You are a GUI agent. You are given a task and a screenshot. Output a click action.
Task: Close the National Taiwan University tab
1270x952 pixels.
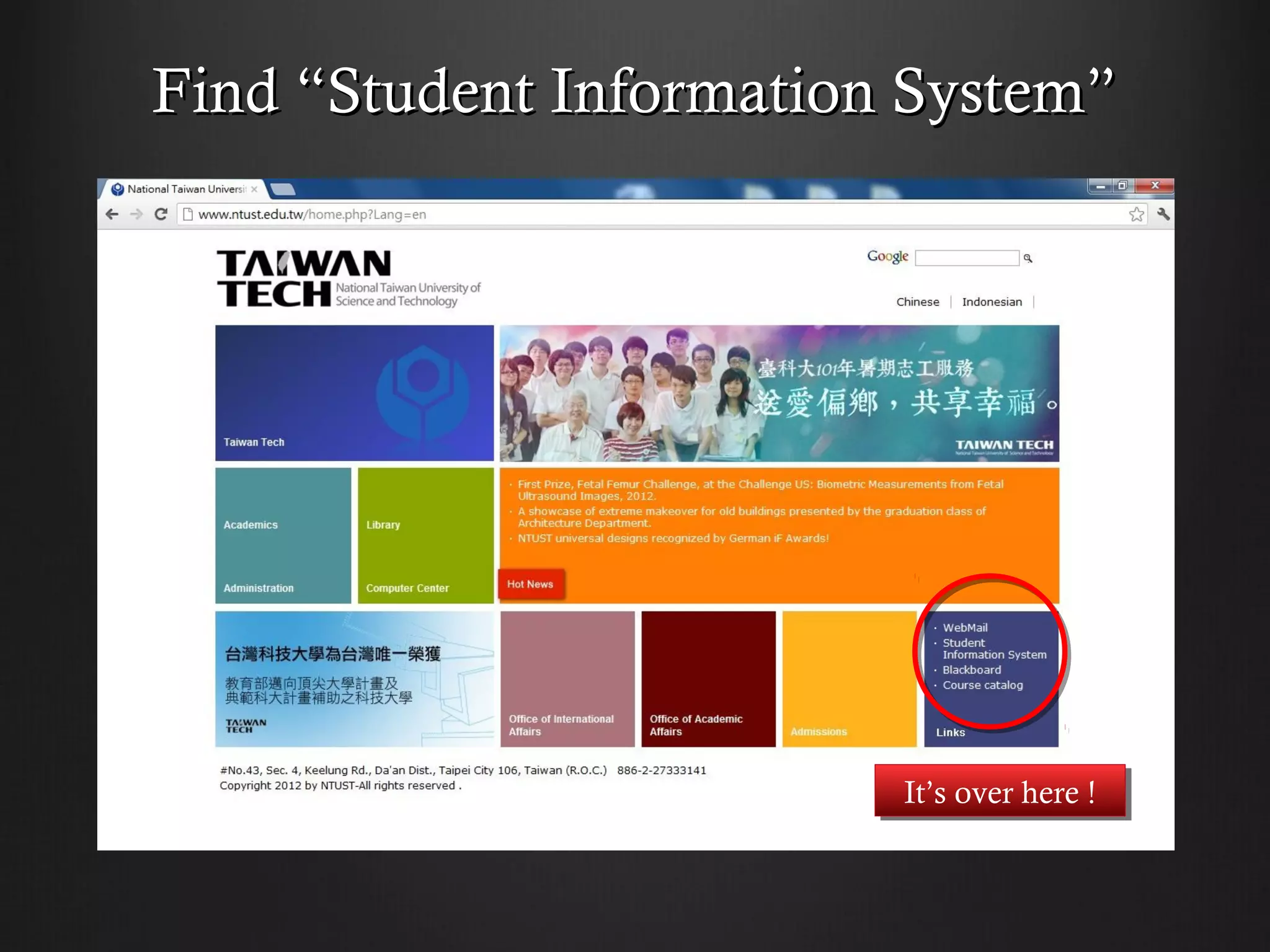click(254, 189)
